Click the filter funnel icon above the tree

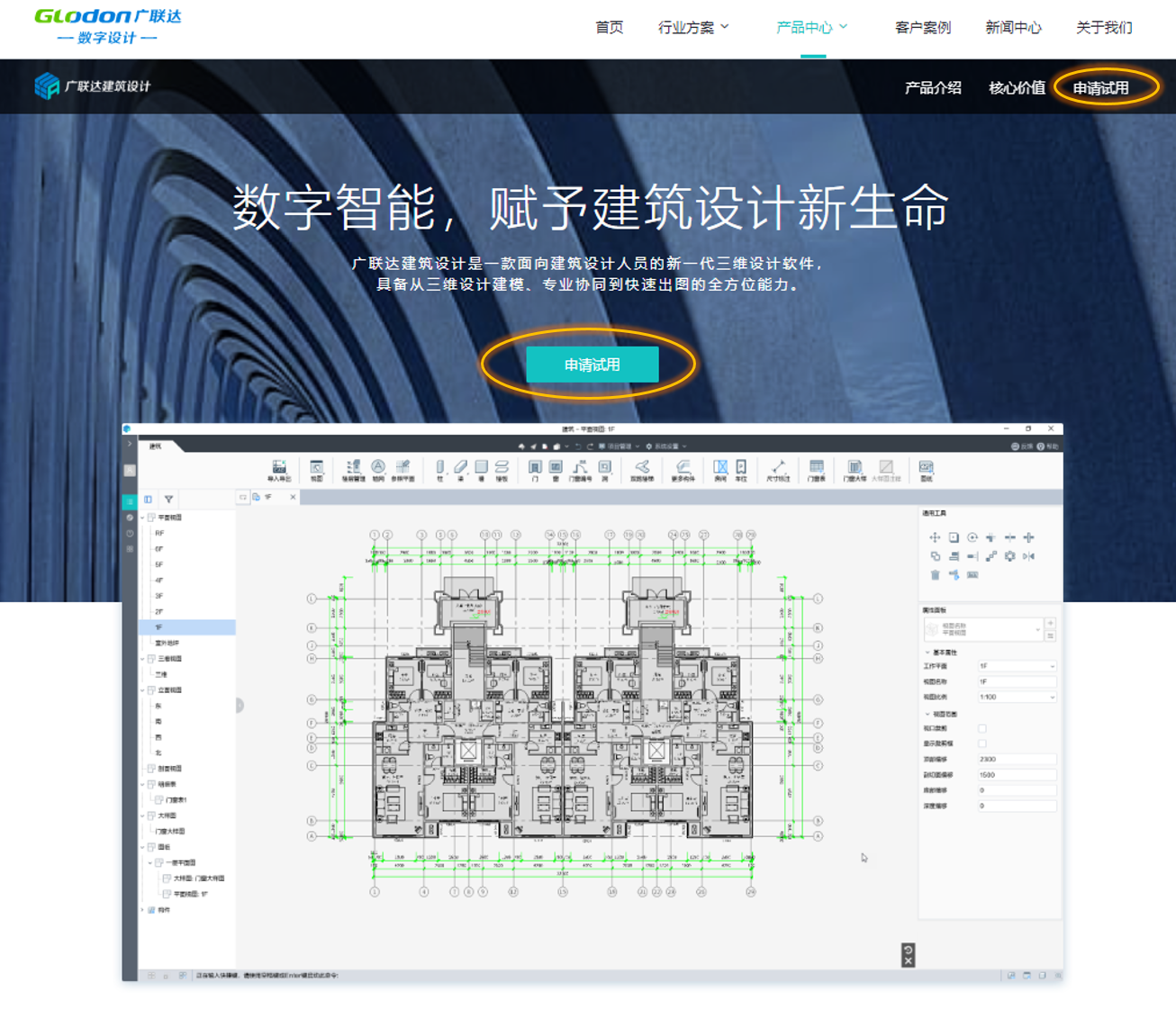168,499
